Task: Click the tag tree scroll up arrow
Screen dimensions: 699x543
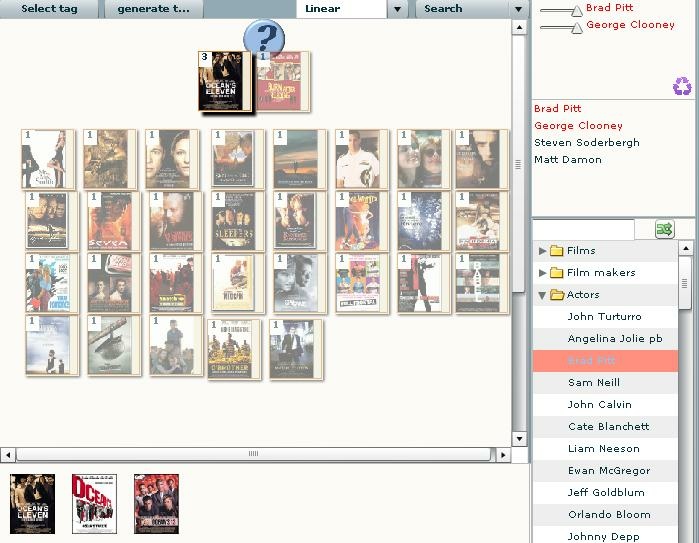Action: point(686,248)
